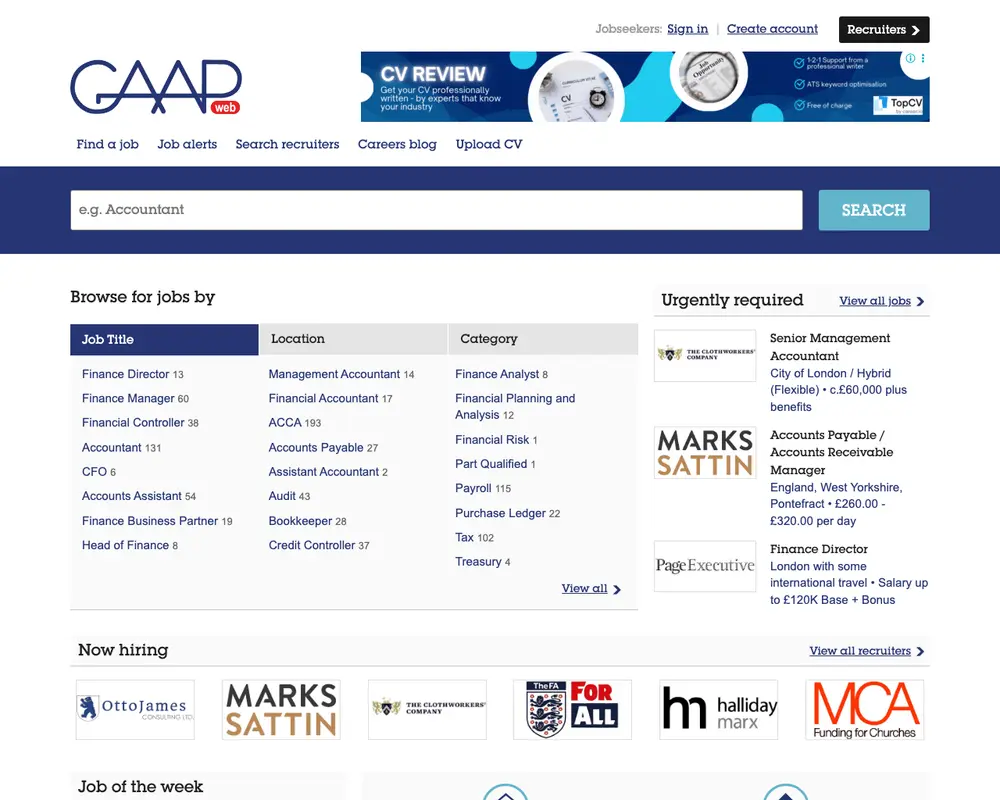Click the Clothworkers' Company logo in Urgently required
This screenshot has width=1000, height=800.
coord(705,355)
